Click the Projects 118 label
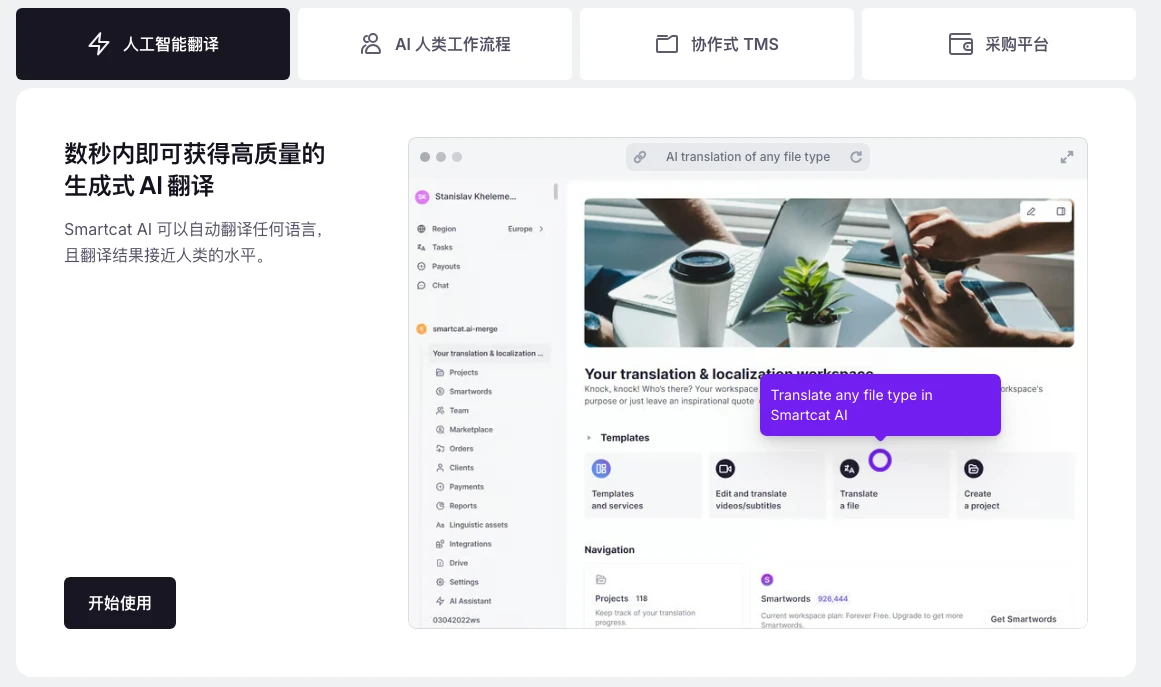Screen dimensions: 1161x687 pyautogui.click(x=621, y=599)
